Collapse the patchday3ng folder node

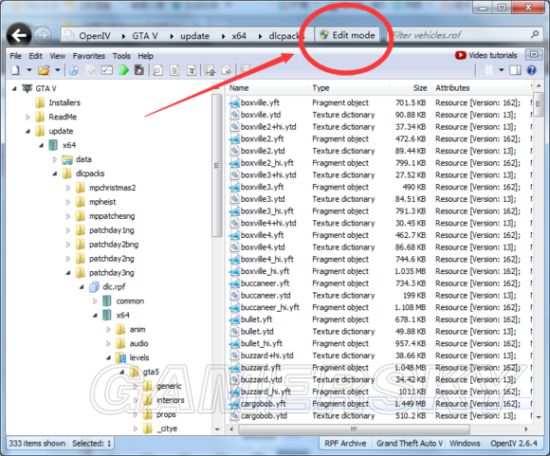(68, 273)
